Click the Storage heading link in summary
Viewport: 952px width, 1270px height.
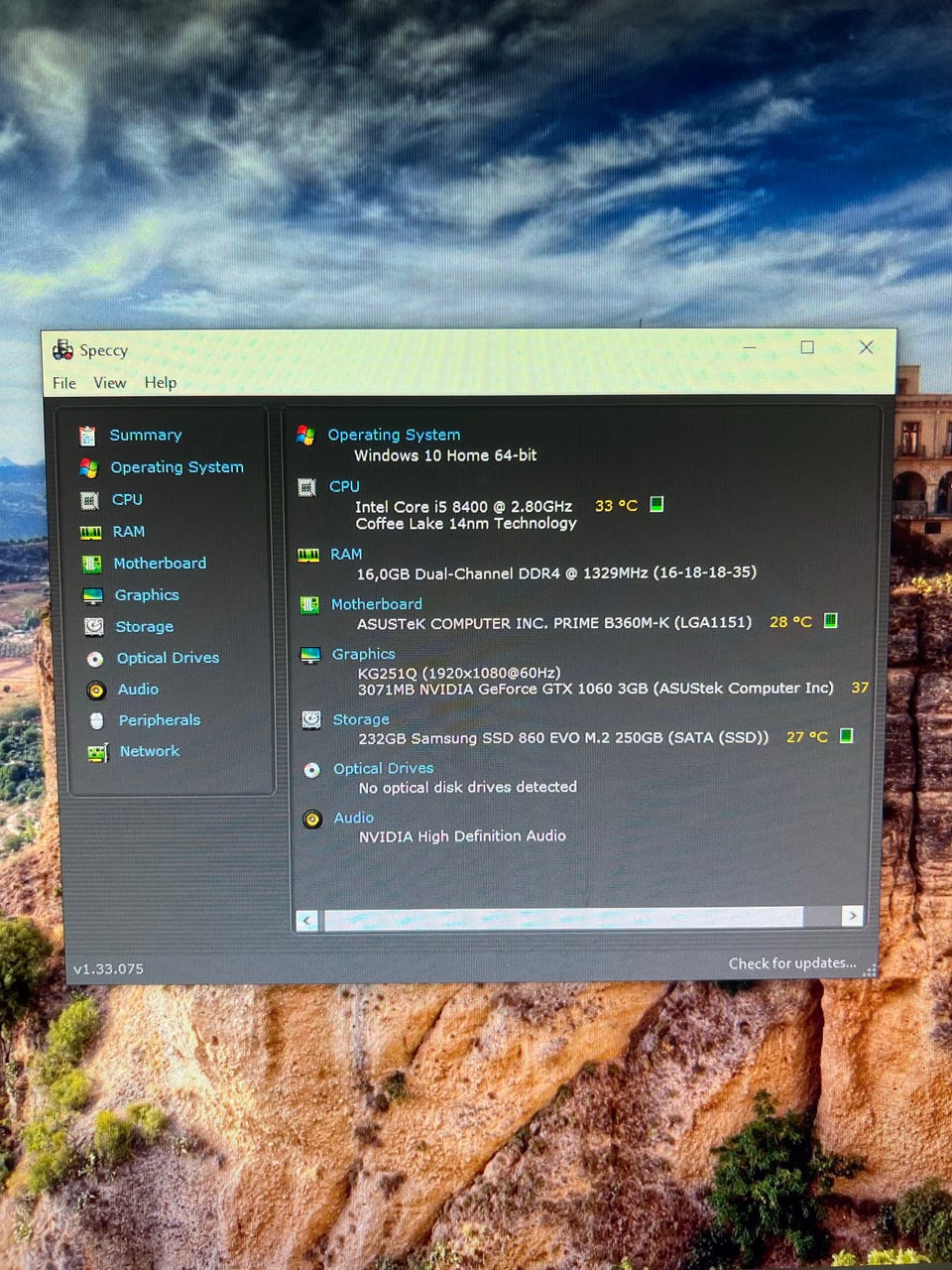point(361,719)
